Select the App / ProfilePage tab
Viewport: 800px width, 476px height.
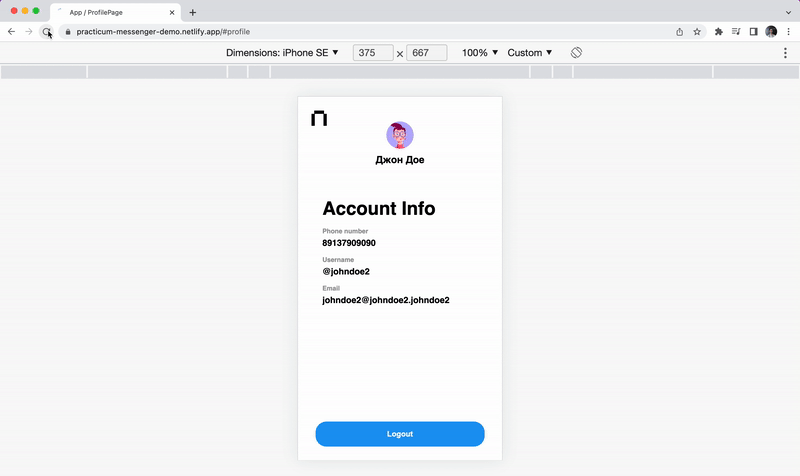tap(110, 12)
